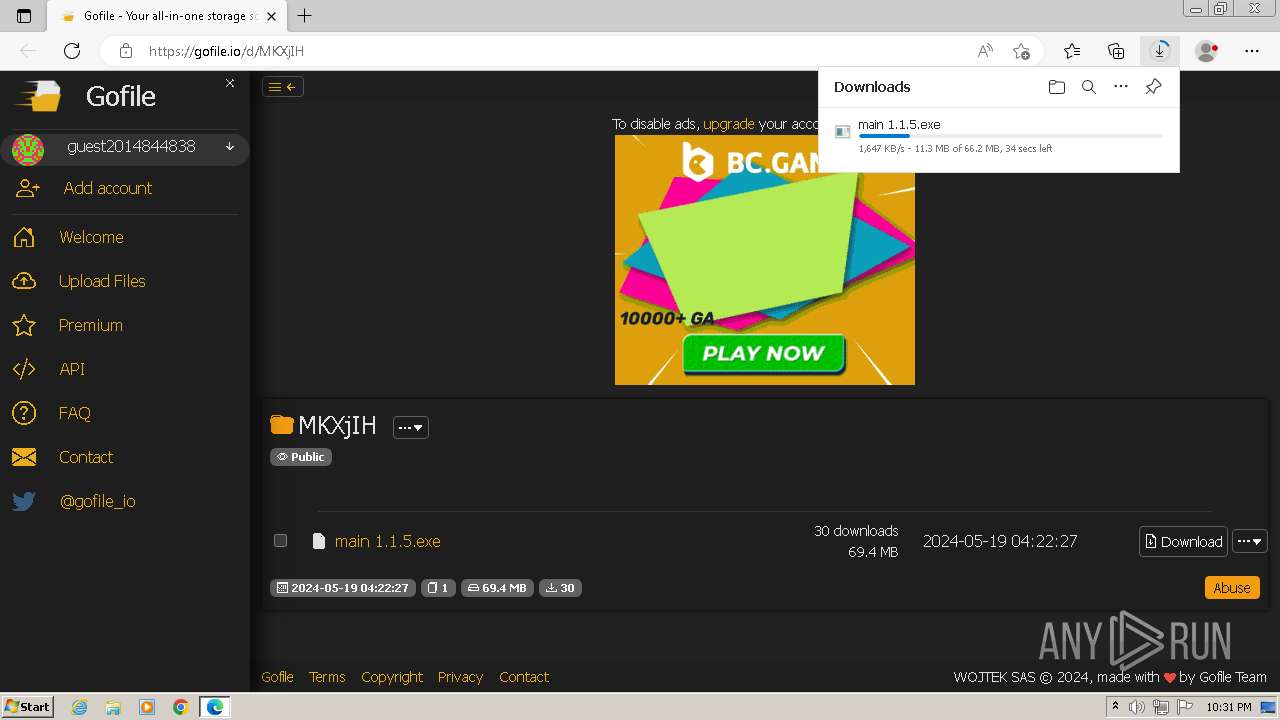Open Contact in the sidebar
Image resolution: width=1280 pixels, height=720 pixels.
[86, 457]
